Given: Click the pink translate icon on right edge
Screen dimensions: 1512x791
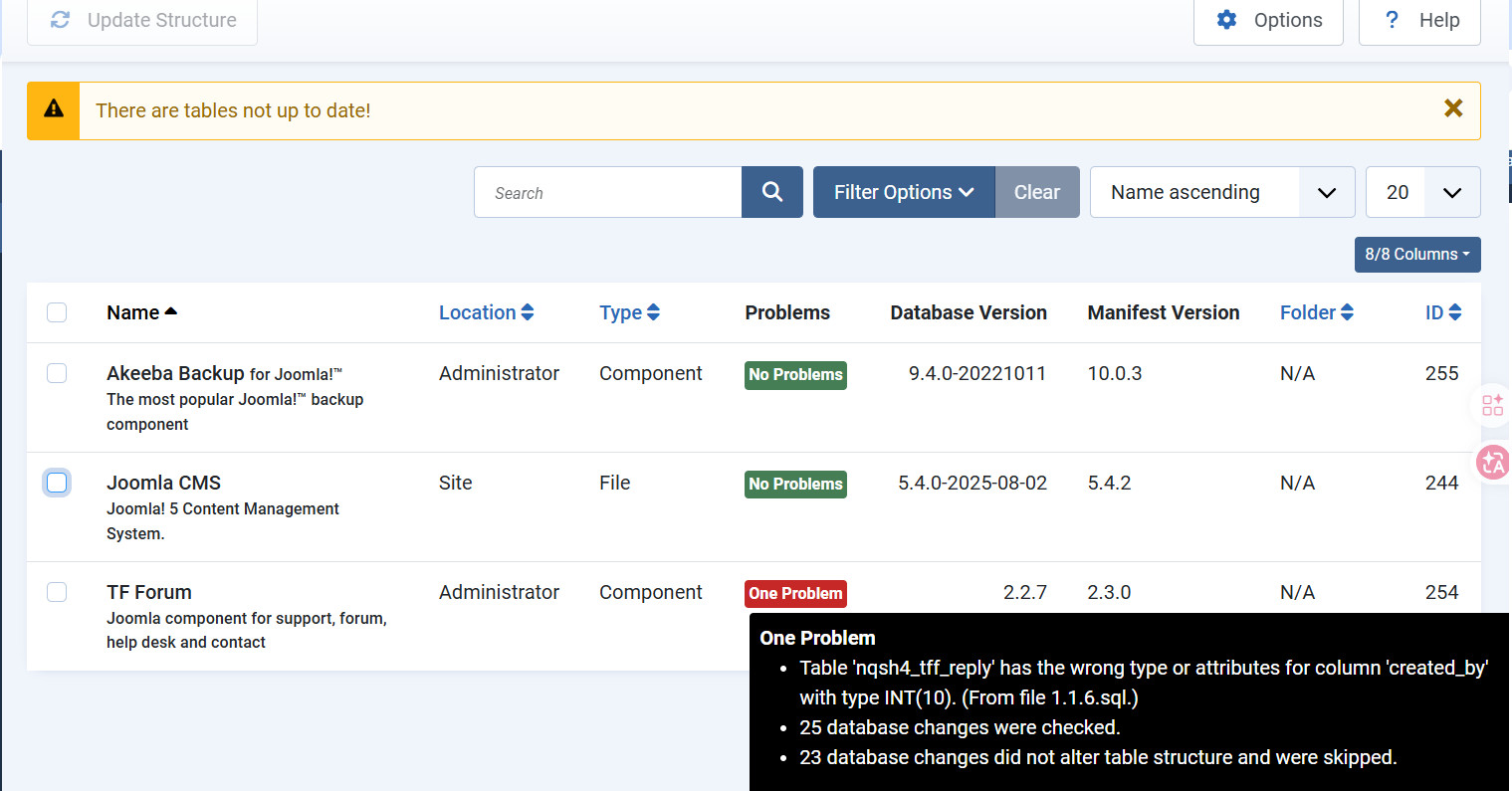Looking at the screenshot, I should pos(1492,462).
